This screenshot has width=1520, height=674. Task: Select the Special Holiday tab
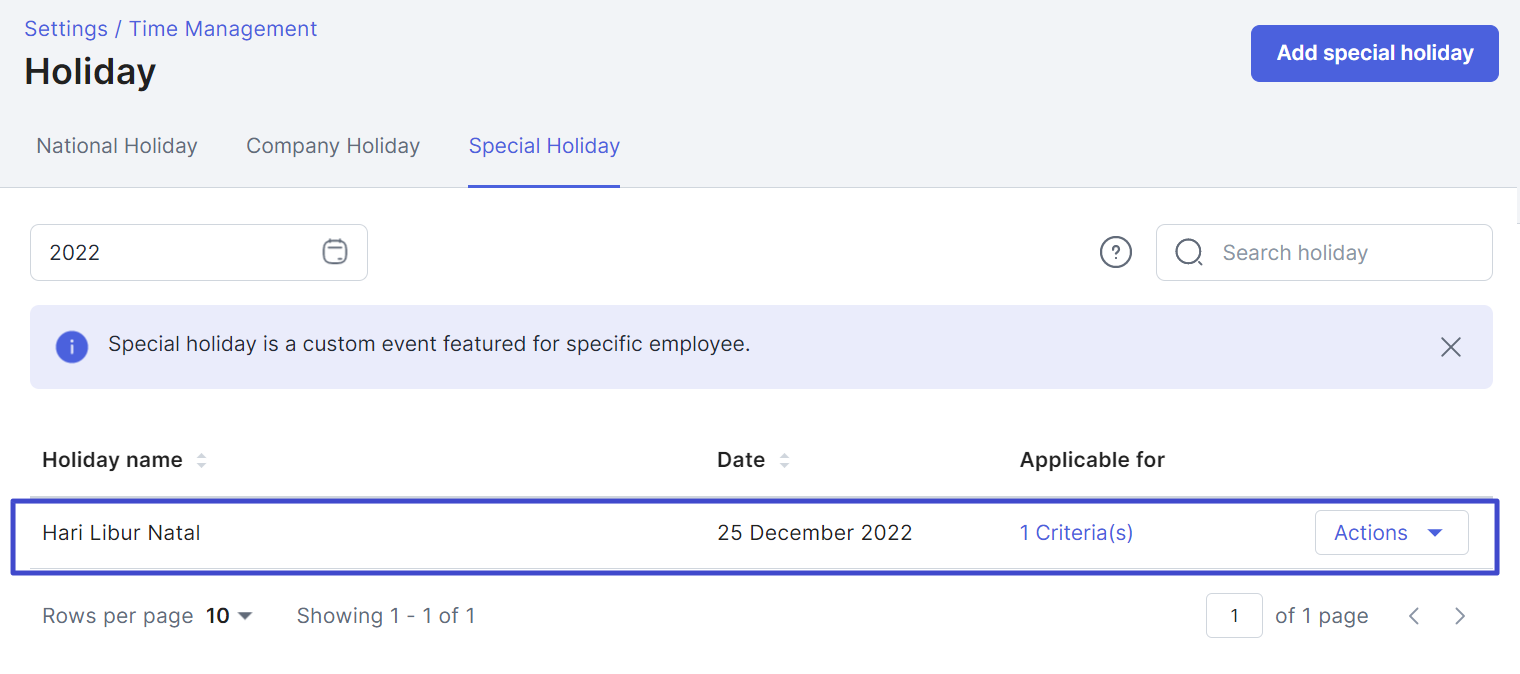tap(544, 146)
